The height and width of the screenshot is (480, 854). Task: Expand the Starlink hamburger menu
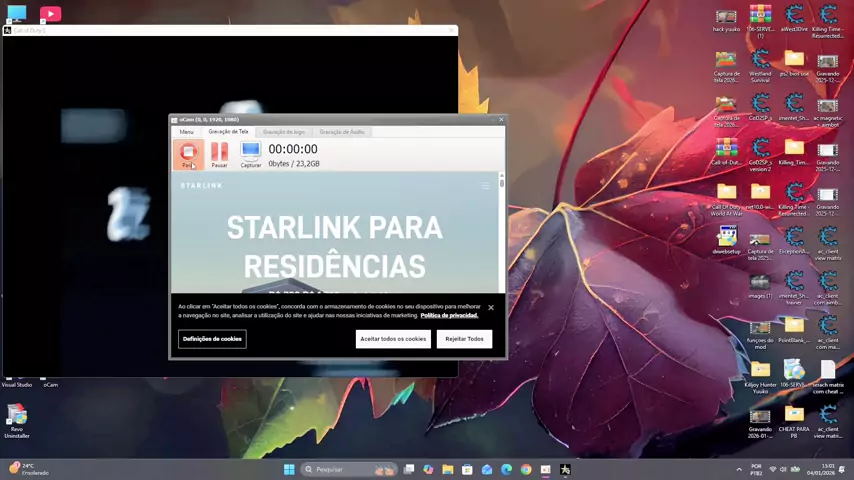(486, 186)
